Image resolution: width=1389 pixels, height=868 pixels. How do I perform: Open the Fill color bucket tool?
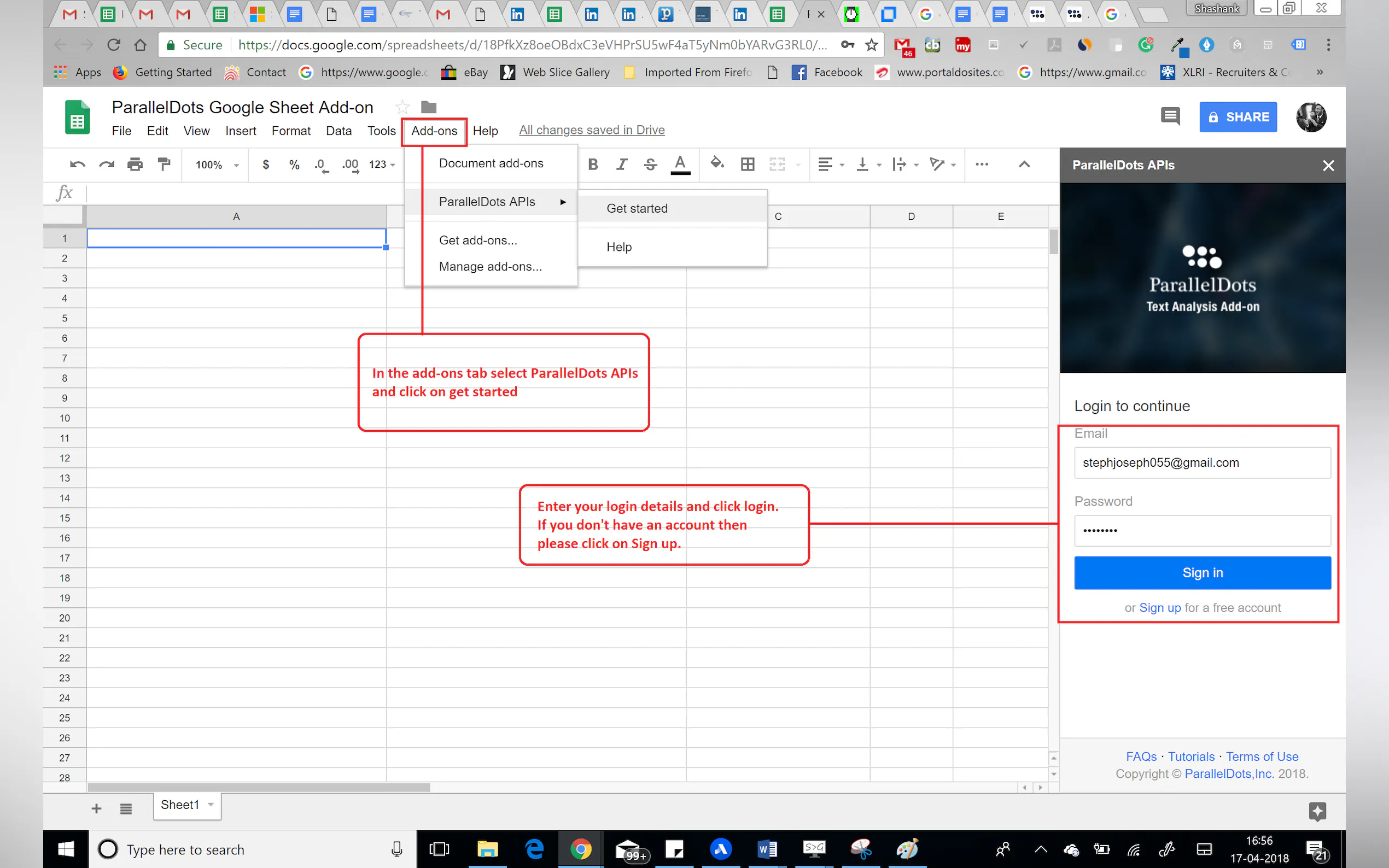(x=716, y=163)
